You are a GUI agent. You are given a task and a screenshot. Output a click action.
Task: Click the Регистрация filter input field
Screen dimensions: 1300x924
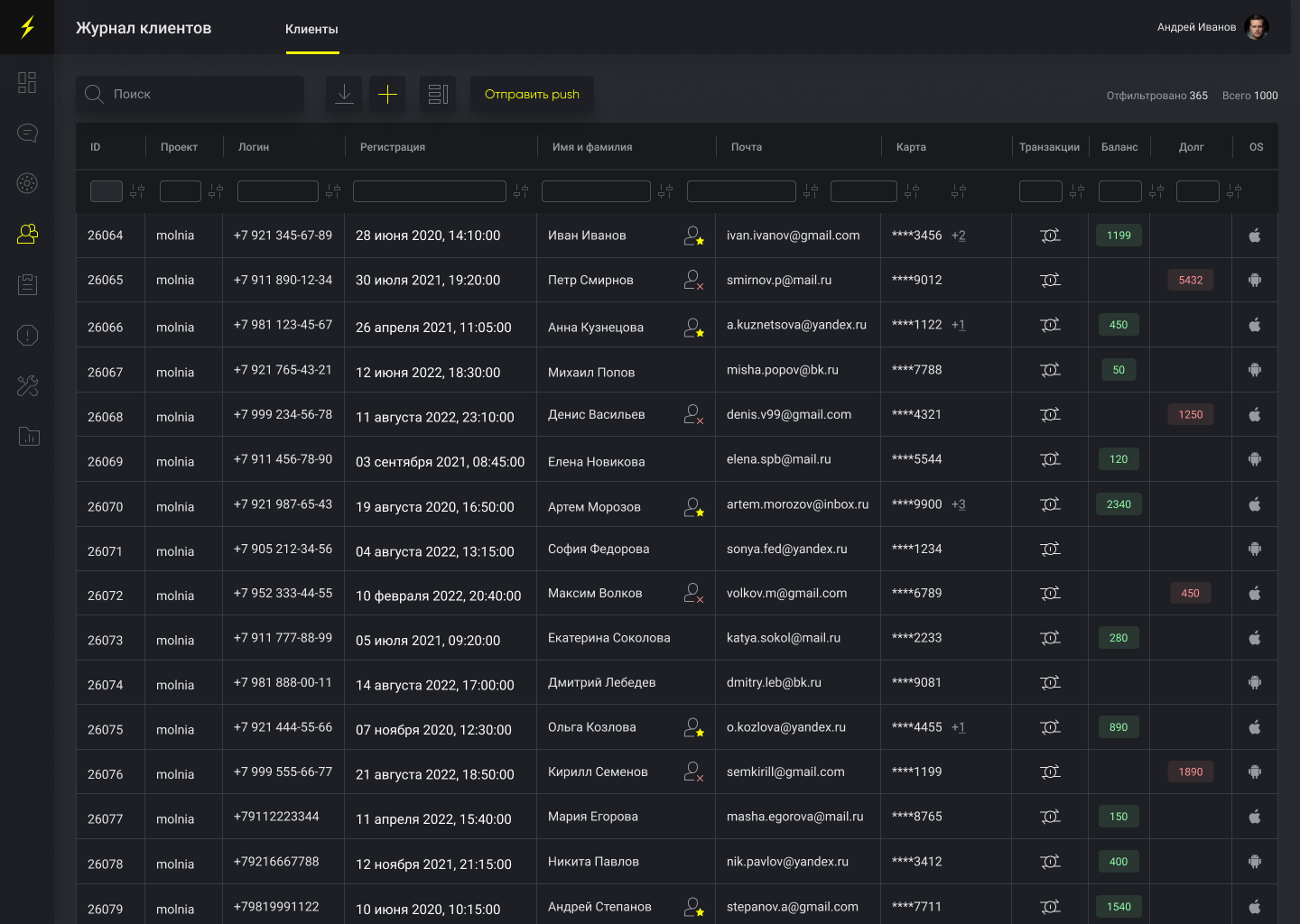tap(430, 191)
